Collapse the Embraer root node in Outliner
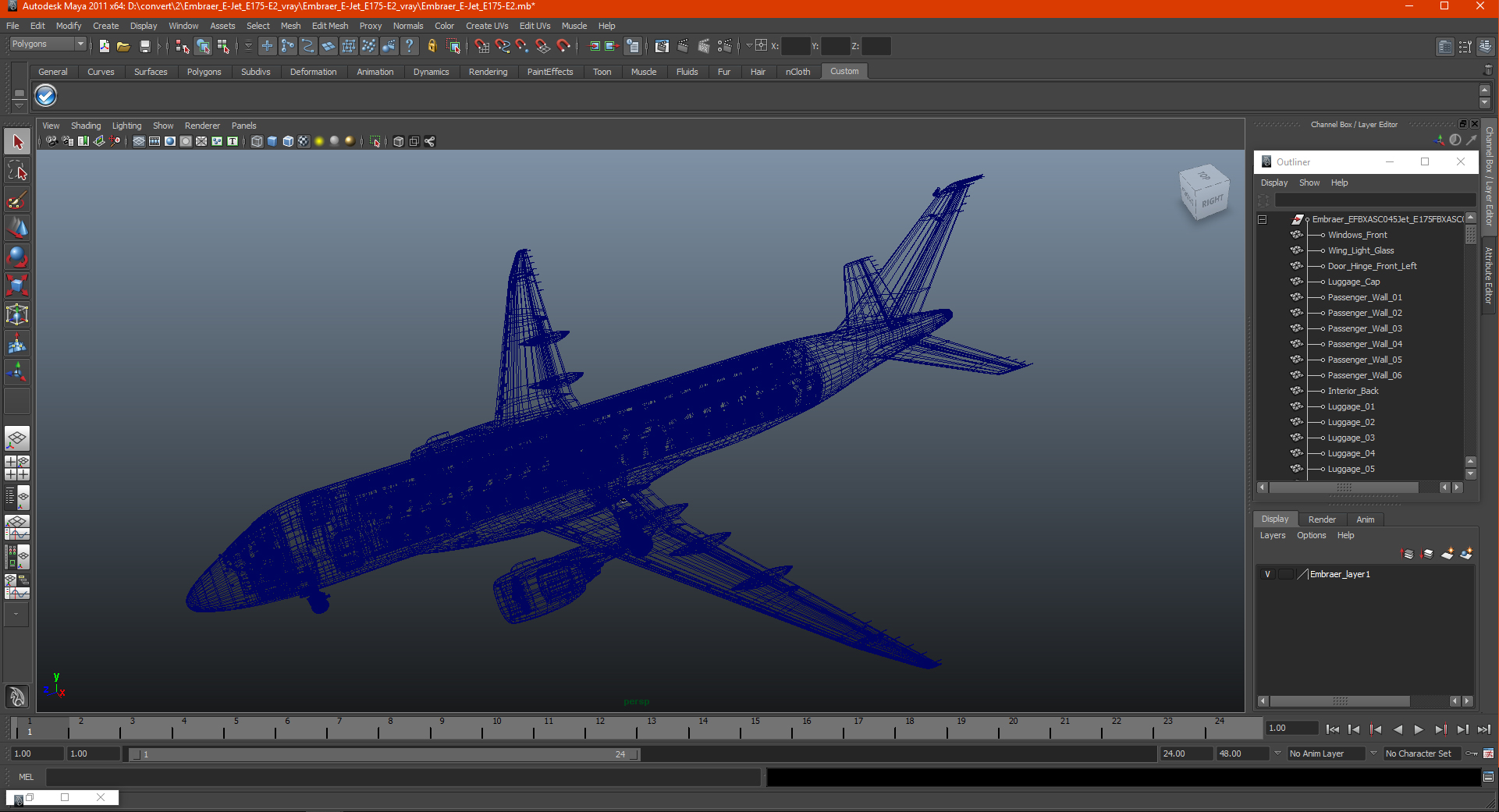This screenshot has height=812, width=1499. [1262, 220]
